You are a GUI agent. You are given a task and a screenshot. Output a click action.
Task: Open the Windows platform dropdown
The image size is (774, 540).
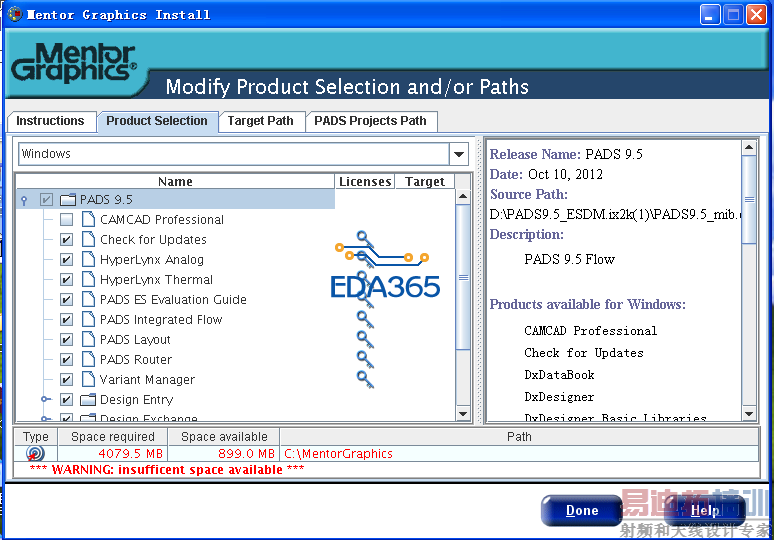point(459,154)
